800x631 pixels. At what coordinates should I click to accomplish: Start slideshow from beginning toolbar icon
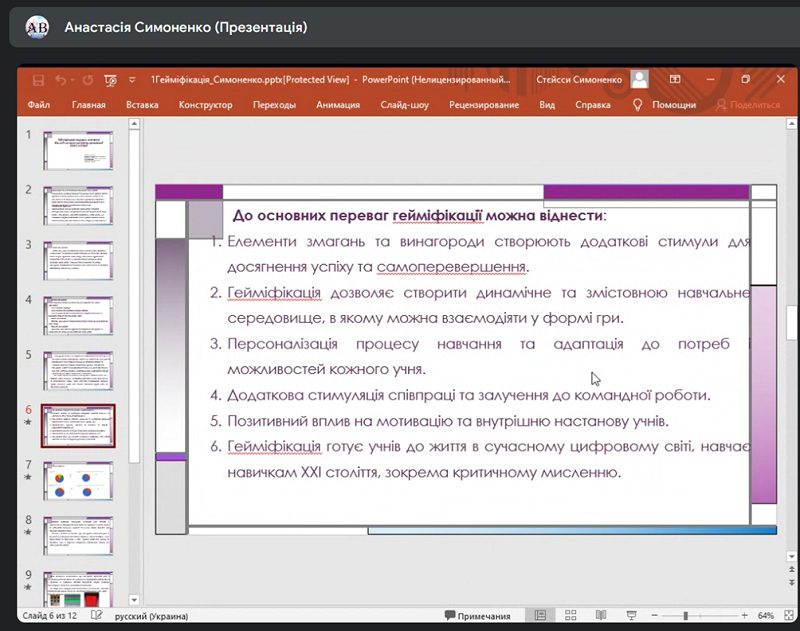[110, 80]
